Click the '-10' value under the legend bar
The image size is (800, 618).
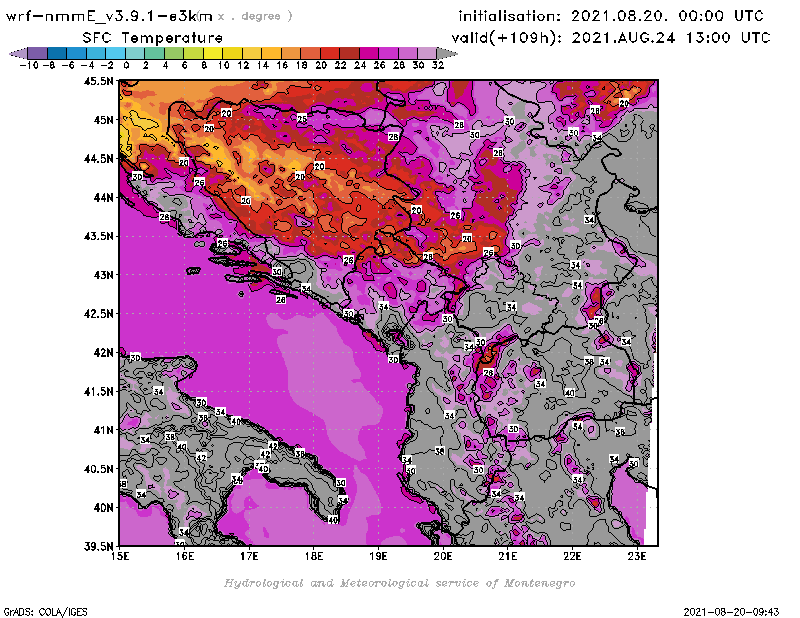[29, 65]
